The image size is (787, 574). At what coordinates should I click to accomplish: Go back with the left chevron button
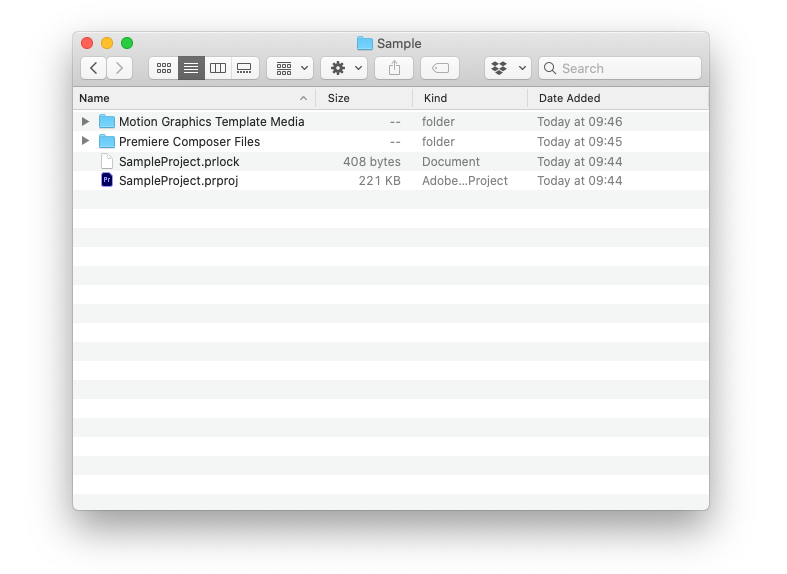coord(93,68)
